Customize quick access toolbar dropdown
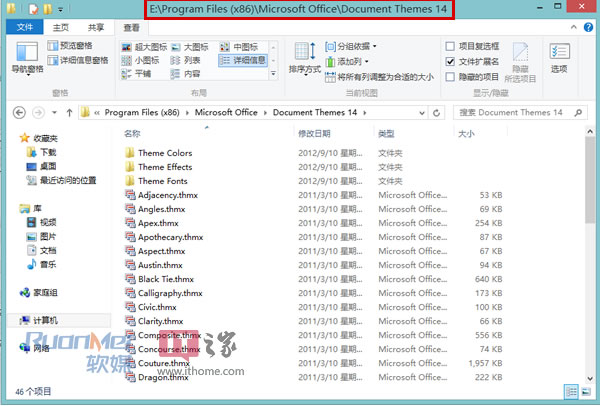The width and height of the screenshot is (600, 406). tap(60, 9)
